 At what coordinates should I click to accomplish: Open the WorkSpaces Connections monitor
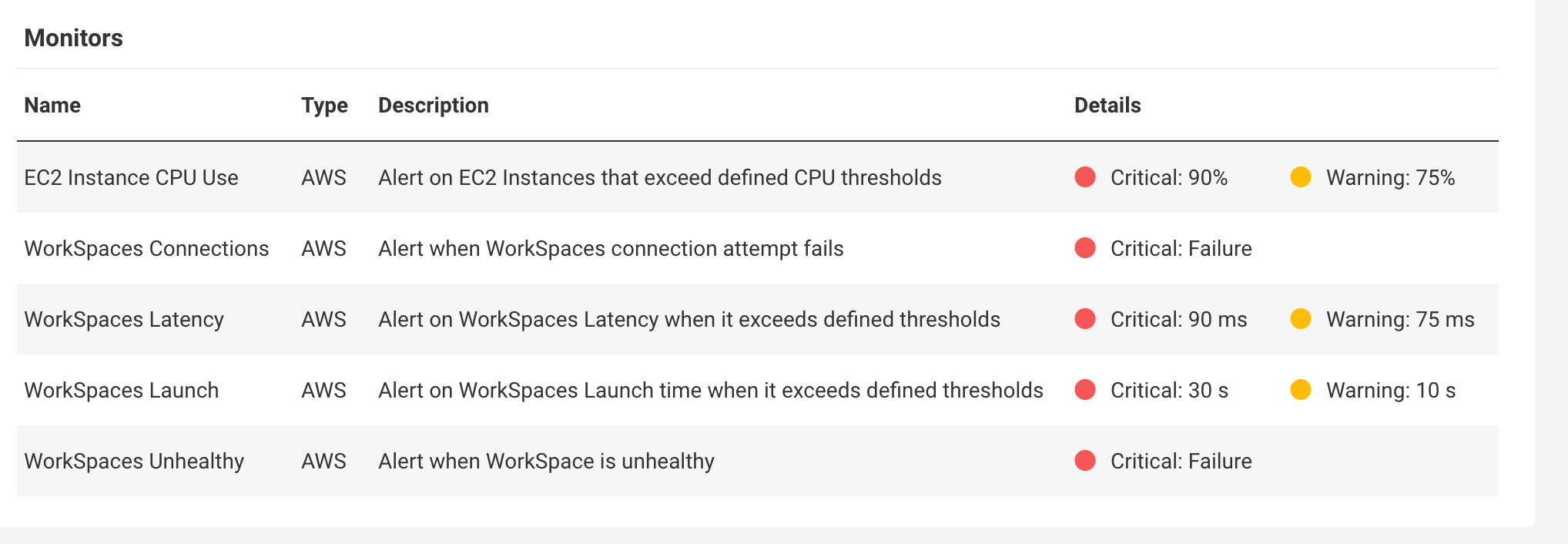point(146,249)
